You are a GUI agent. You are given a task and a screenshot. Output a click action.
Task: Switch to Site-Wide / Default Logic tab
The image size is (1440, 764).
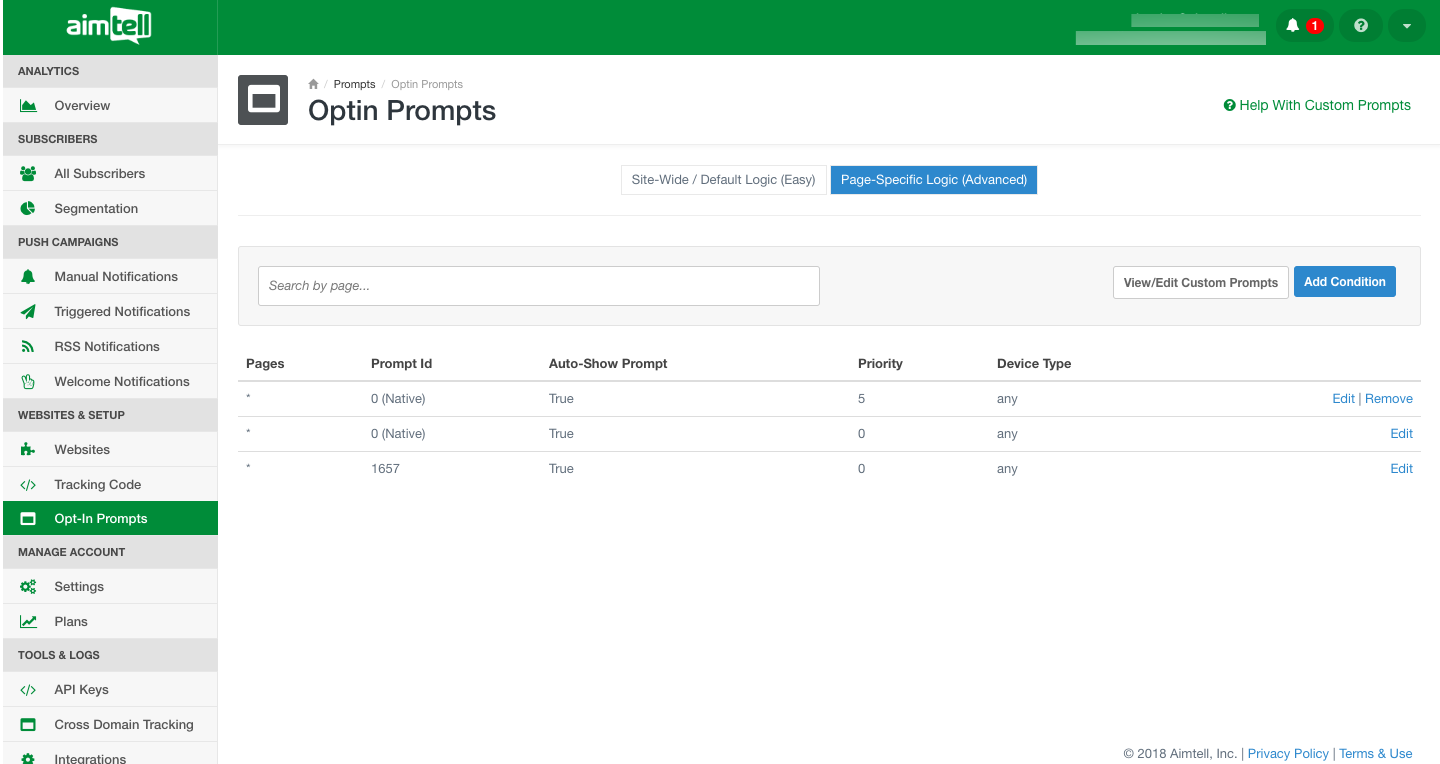[x=723, y=180]
